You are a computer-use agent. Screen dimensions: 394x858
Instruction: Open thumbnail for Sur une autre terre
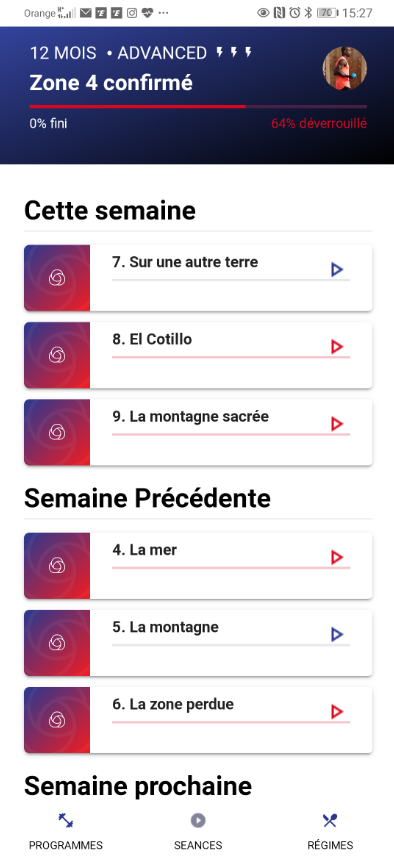coord(57,278)
